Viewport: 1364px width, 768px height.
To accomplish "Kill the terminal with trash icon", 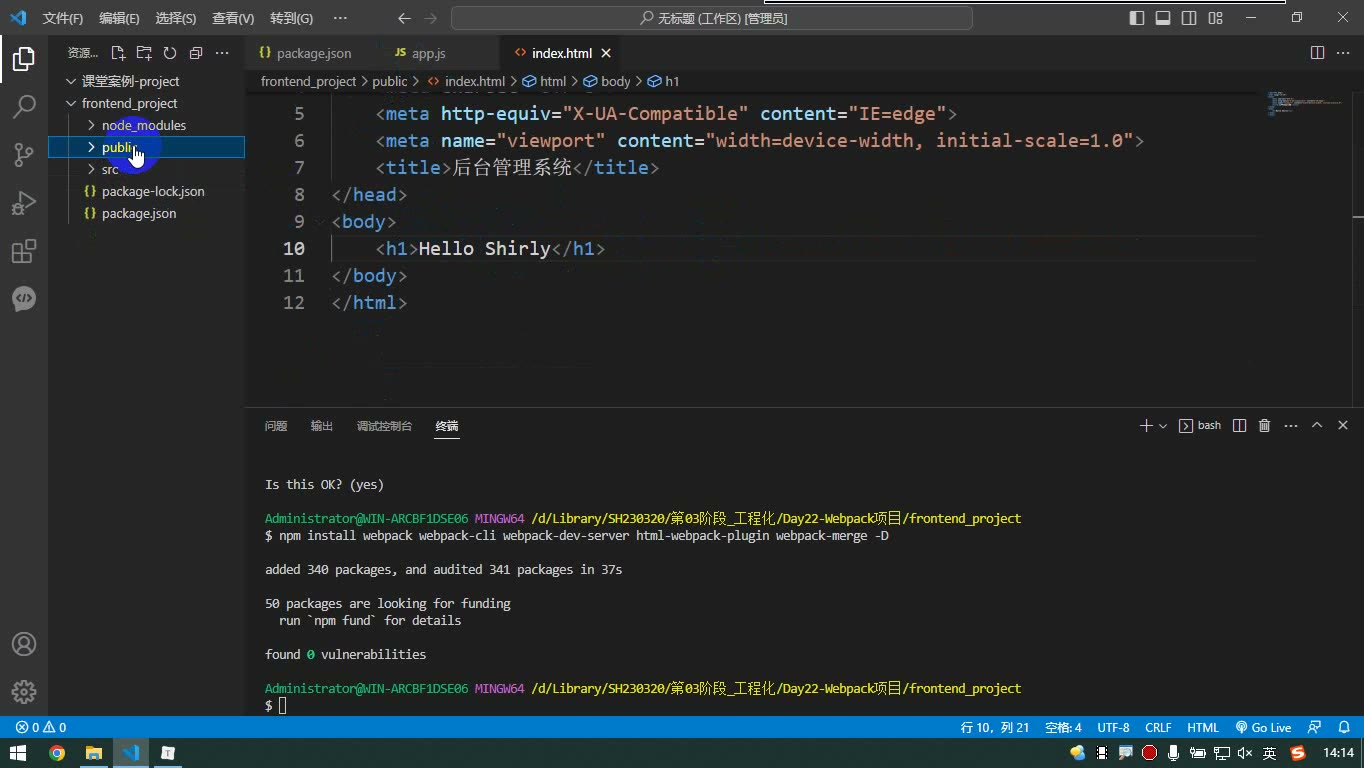I will click(x=1264, y=426).
